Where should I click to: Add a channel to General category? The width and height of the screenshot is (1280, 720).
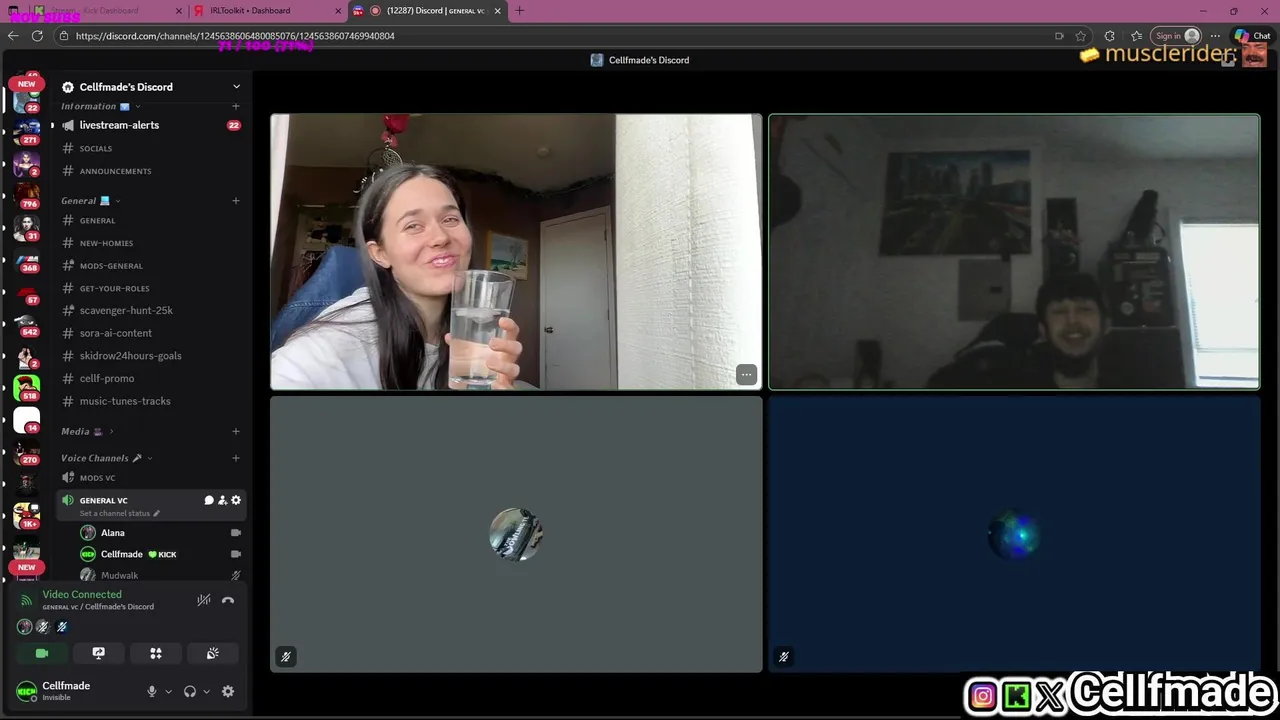236,201
